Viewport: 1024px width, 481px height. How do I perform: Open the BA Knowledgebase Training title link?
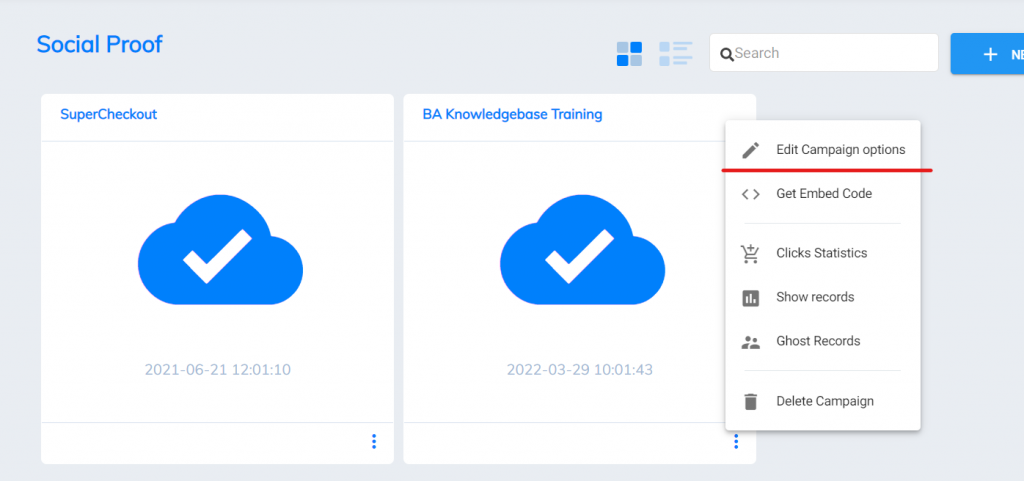513,114
